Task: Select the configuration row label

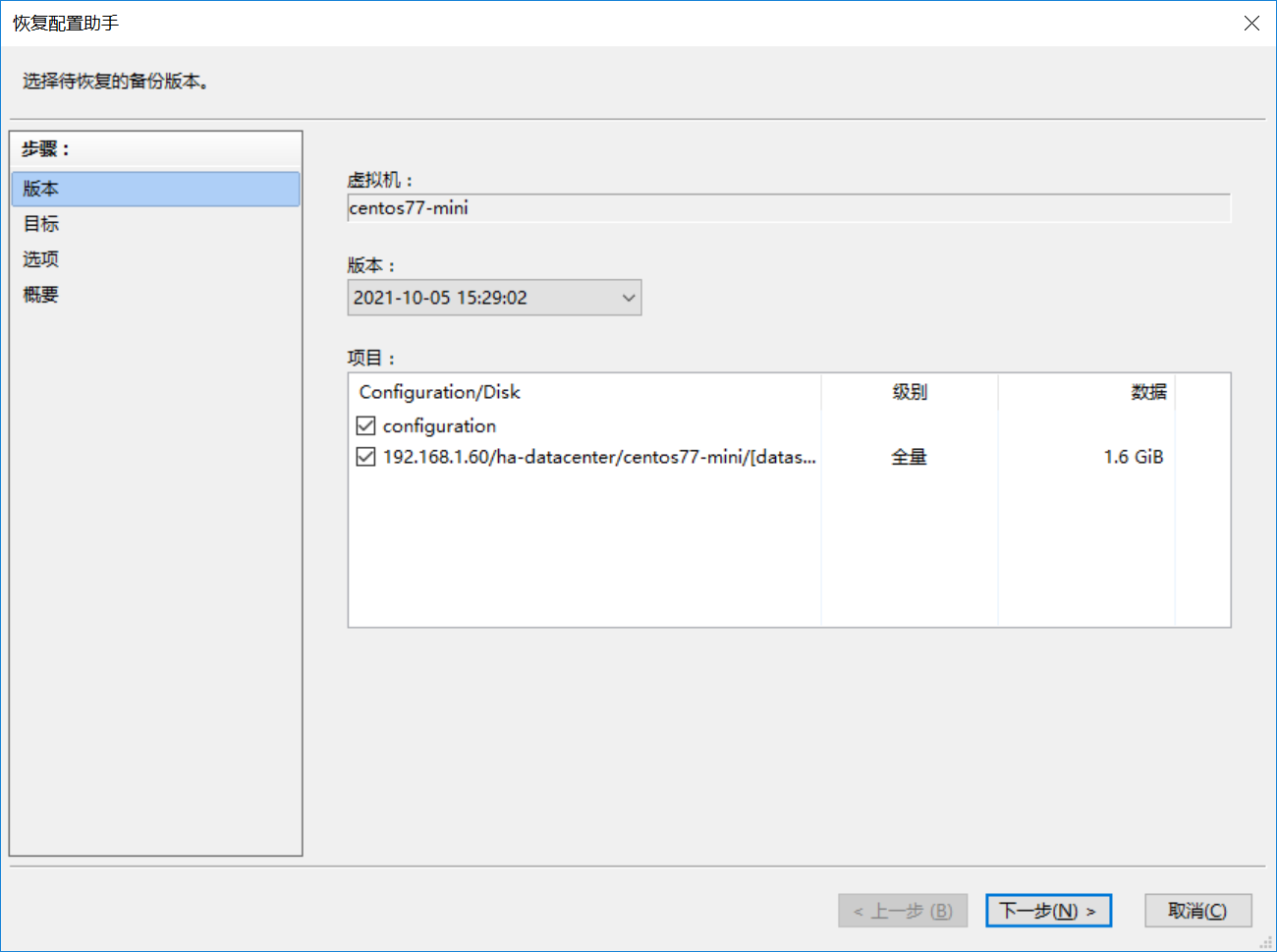Action: [x=439, y=425]
